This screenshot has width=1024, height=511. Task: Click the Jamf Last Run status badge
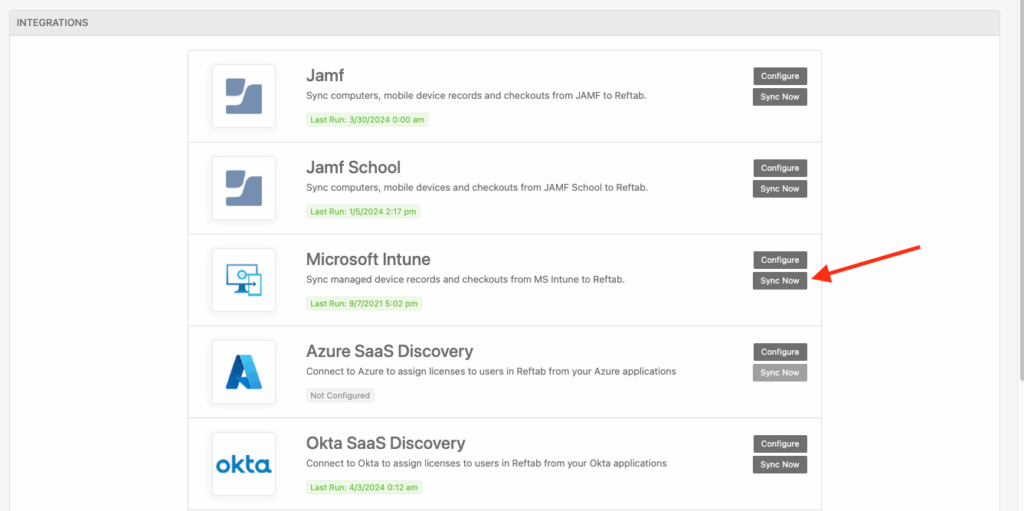(368, 120)
